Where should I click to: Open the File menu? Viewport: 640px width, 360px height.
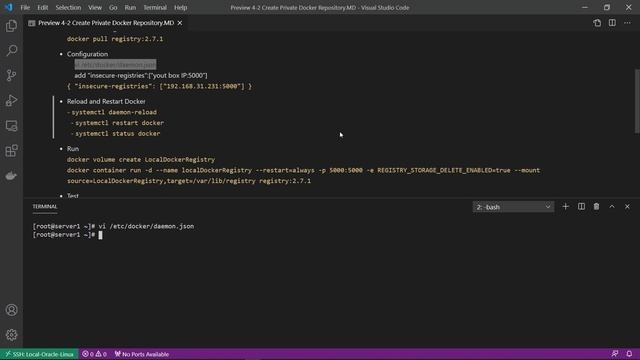point(25,7)
